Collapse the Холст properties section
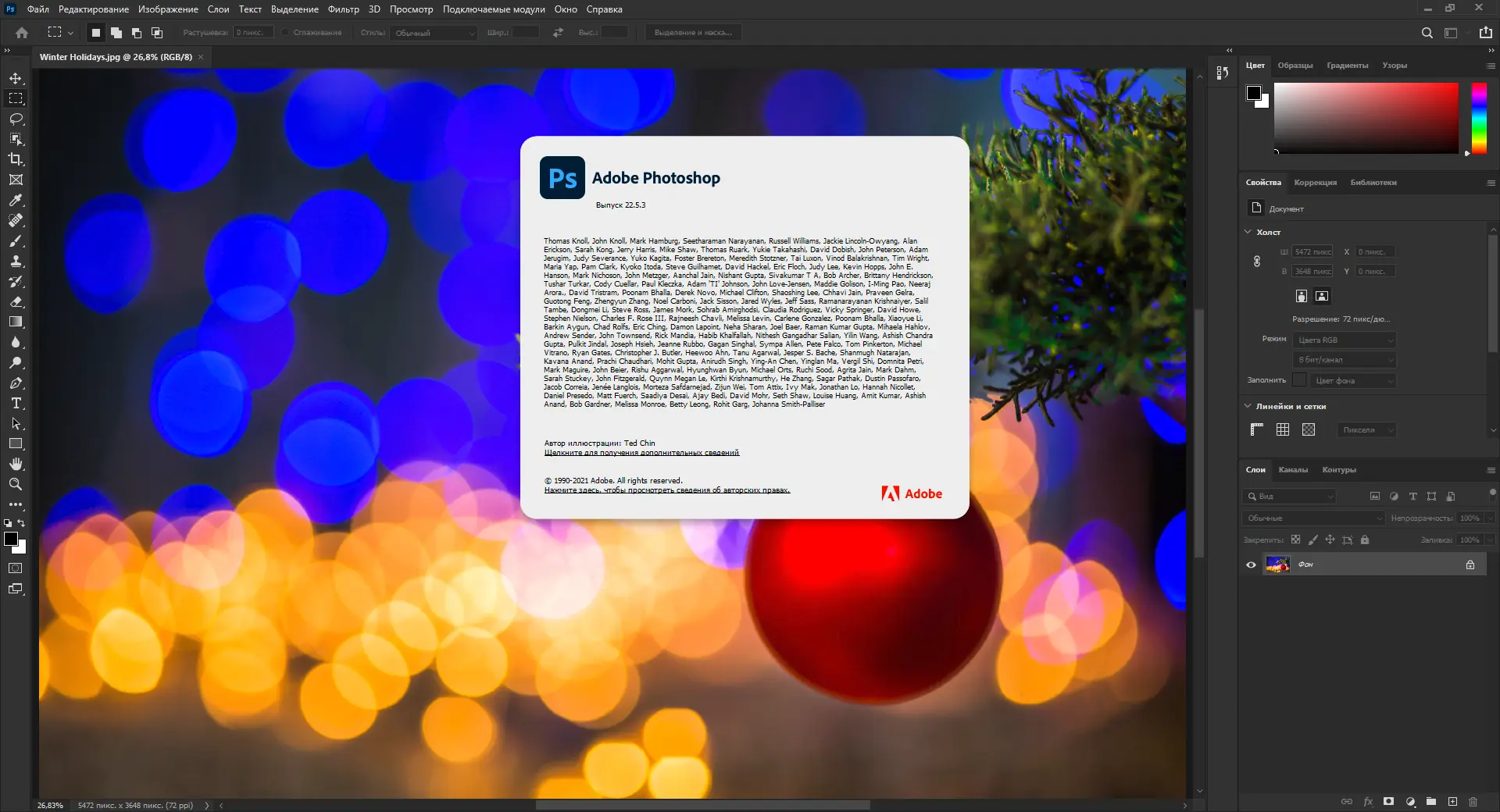Image resolution: width=1500 pixels, height=812 pixels. click(1247, 232)
